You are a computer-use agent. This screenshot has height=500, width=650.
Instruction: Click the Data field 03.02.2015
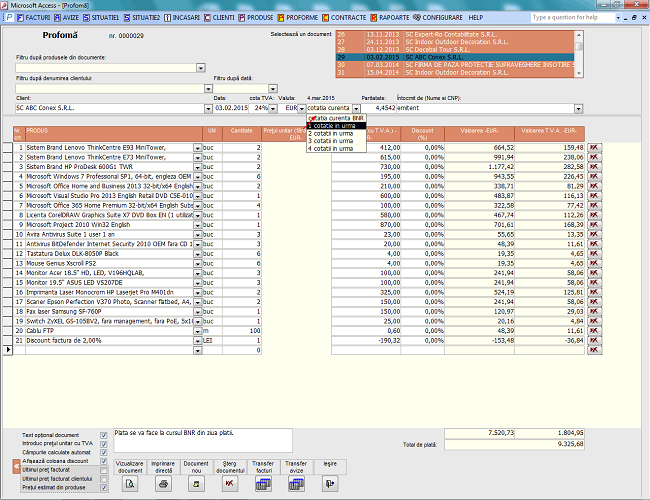tap(231, 108)
